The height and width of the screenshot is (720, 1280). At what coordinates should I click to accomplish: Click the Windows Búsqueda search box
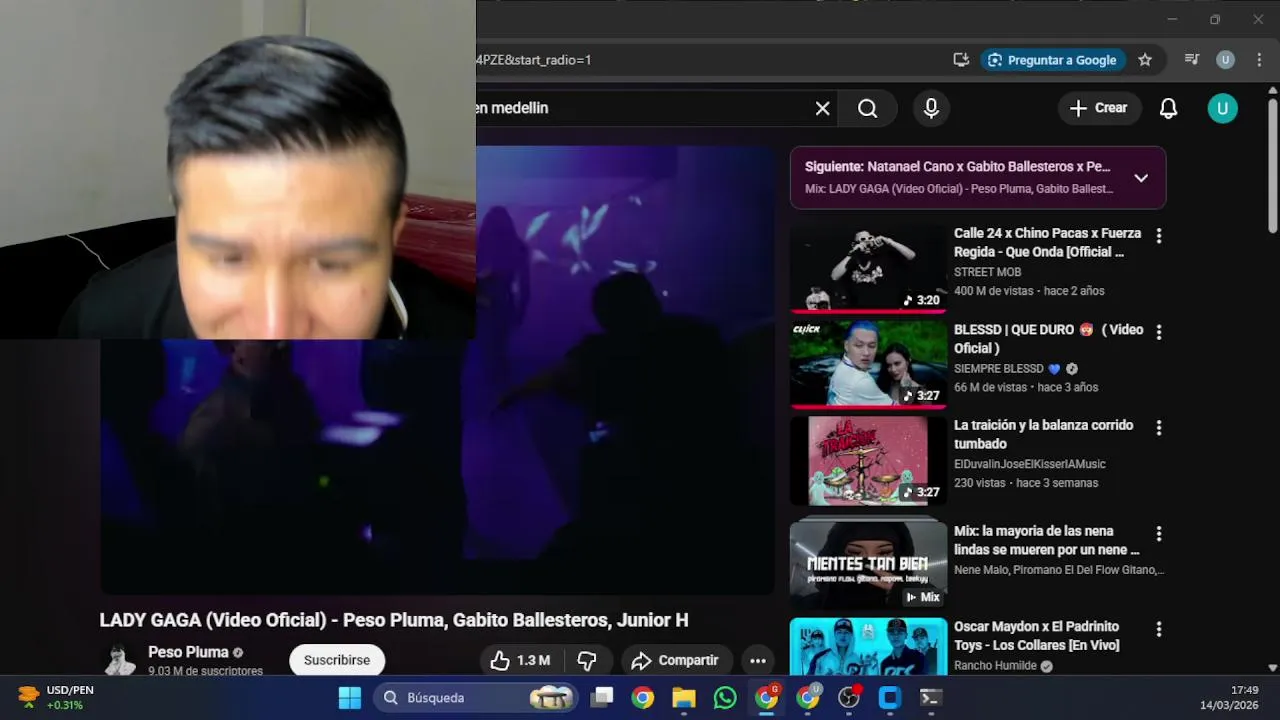tap(476, 698)
